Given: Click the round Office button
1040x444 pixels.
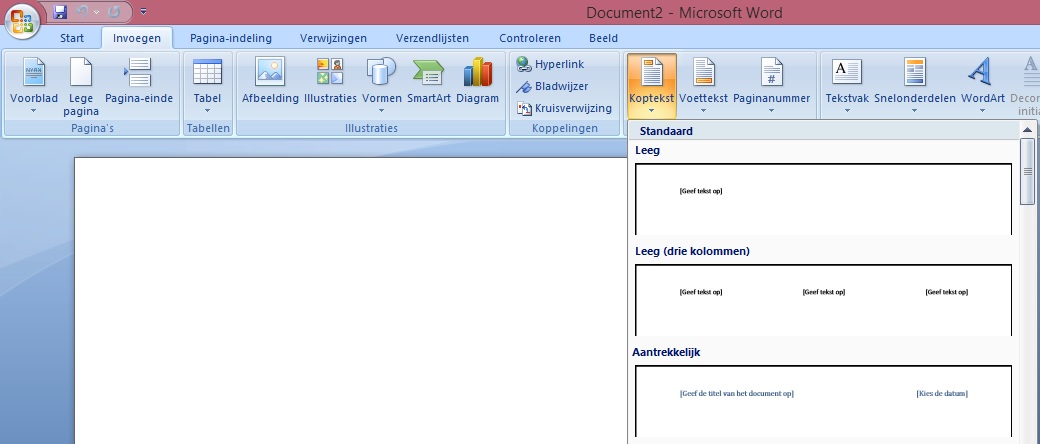Looking at the screenshot, I should 23,21.
